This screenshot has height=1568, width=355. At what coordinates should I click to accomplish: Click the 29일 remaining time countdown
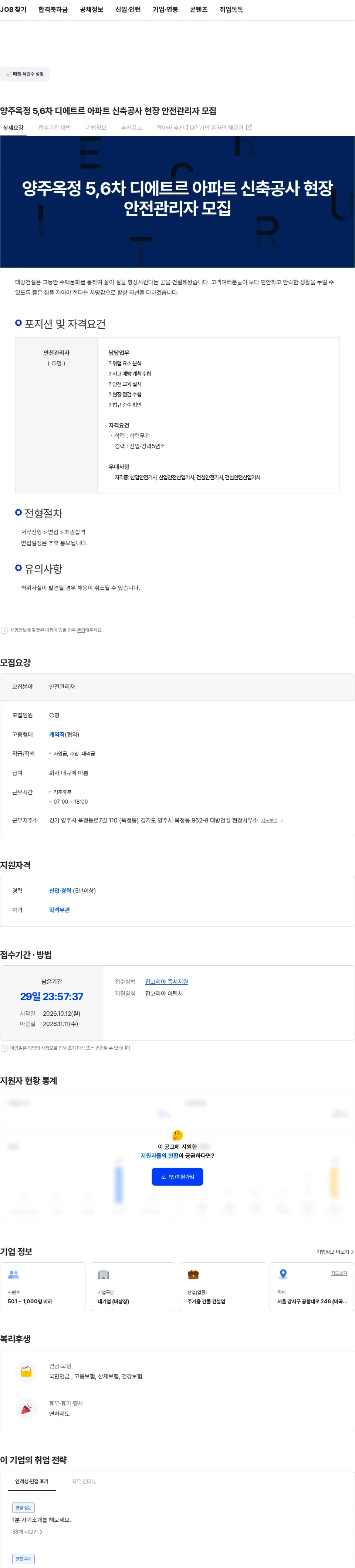click(x=52, y=996)
